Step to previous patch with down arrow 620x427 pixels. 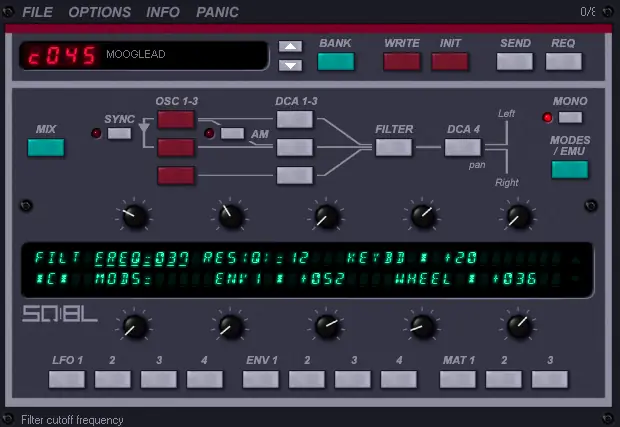pos(290,65)
